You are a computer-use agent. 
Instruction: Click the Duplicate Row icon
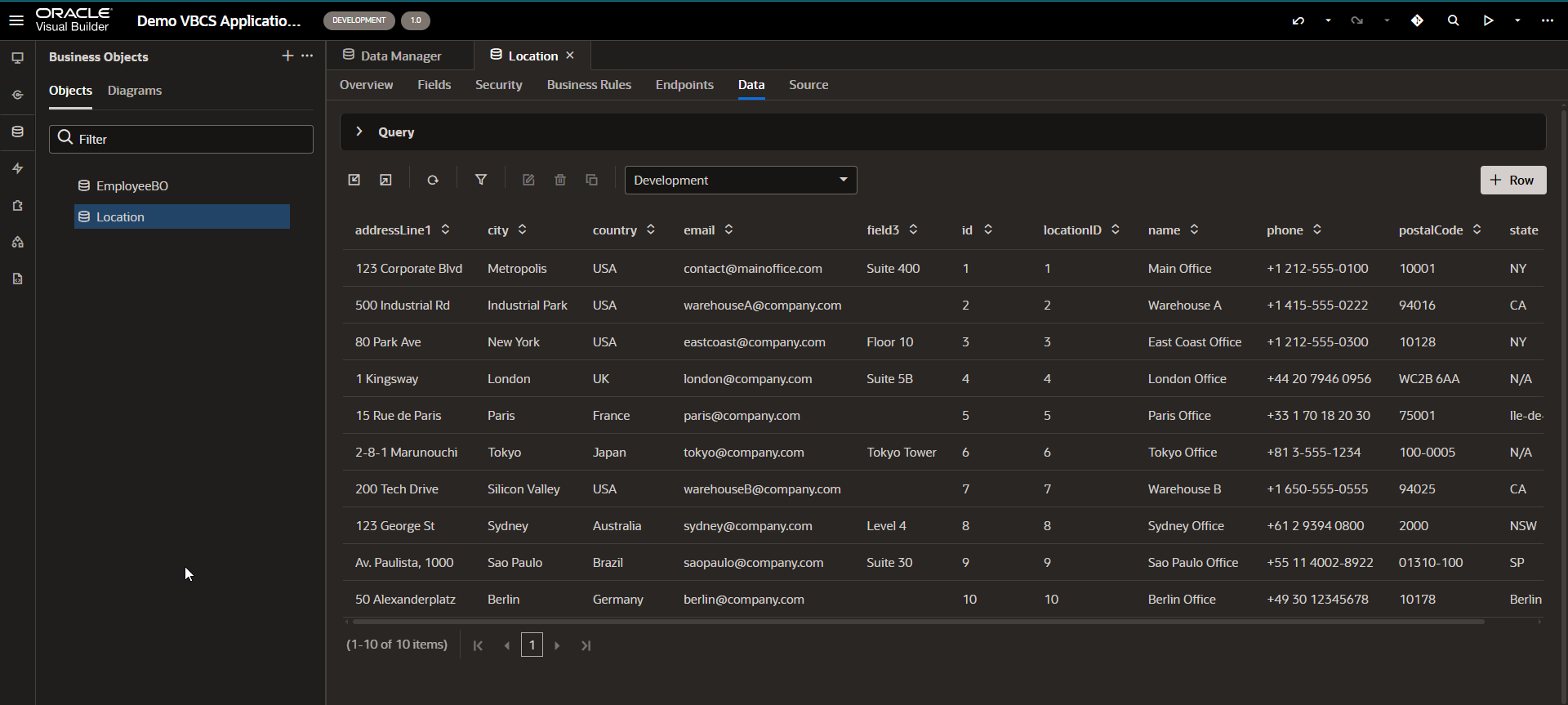592,180
